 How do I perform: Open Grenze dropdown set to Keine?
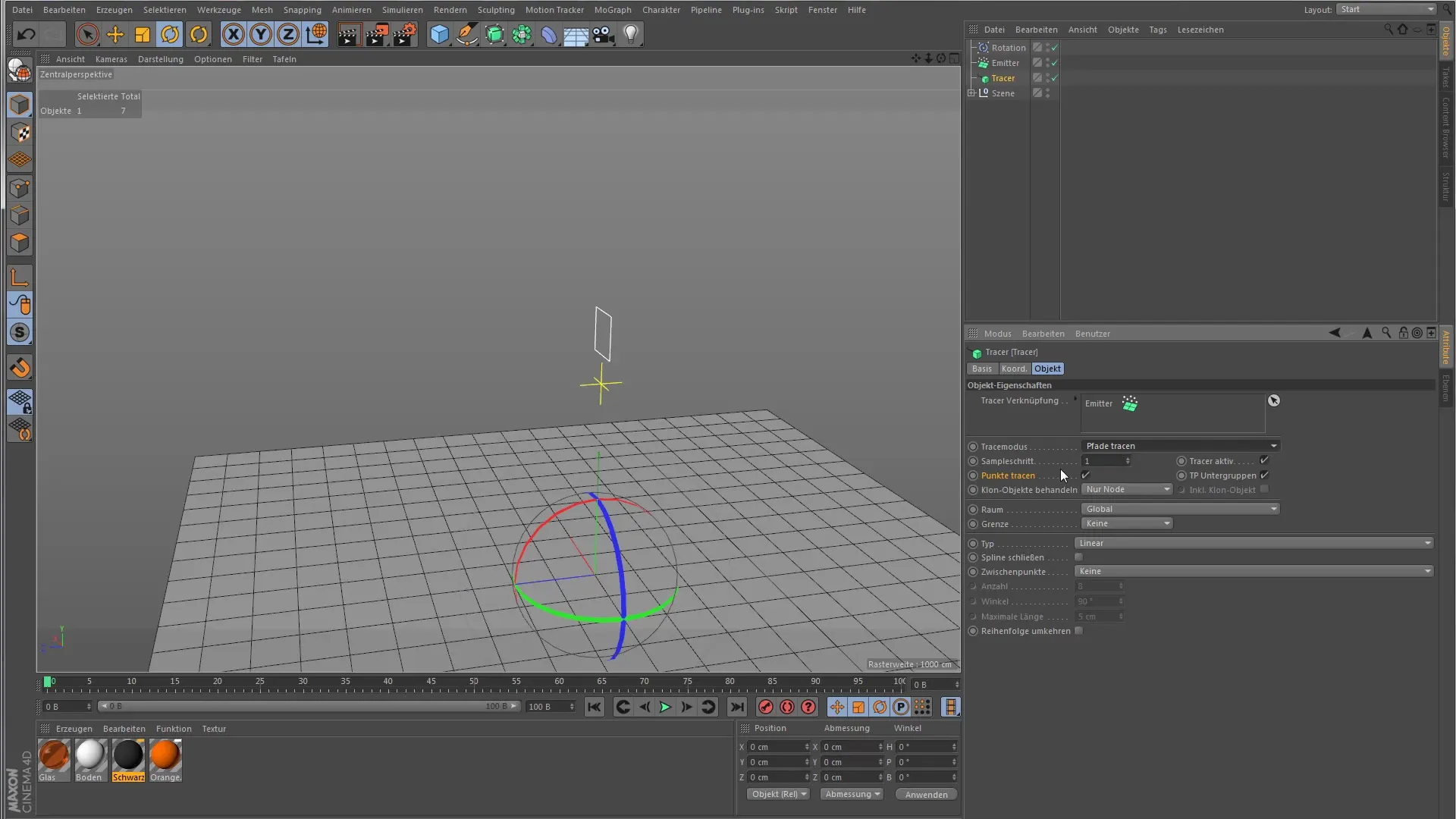coord(1127,524)
